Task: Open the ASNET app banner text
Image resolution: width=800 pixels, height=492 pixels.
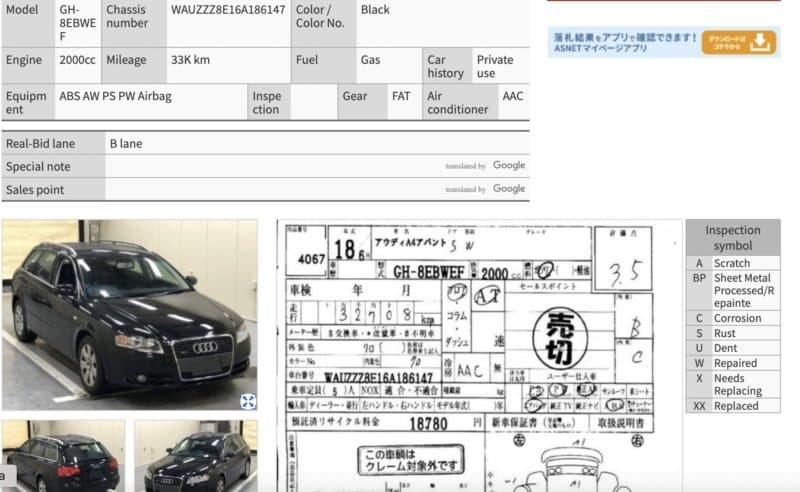Action: [625, 42]
